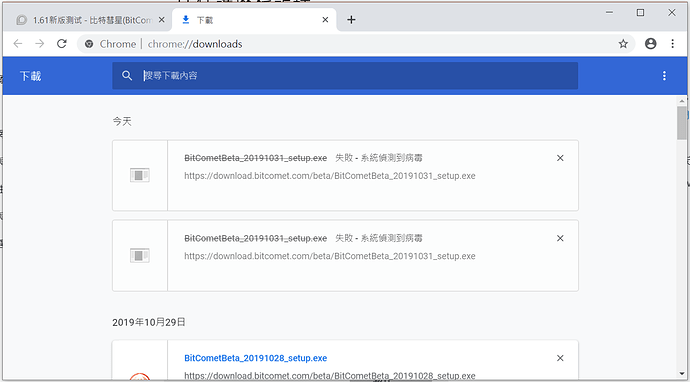Click the Chrome site info icon in address bar

click(x=89, y=44)
